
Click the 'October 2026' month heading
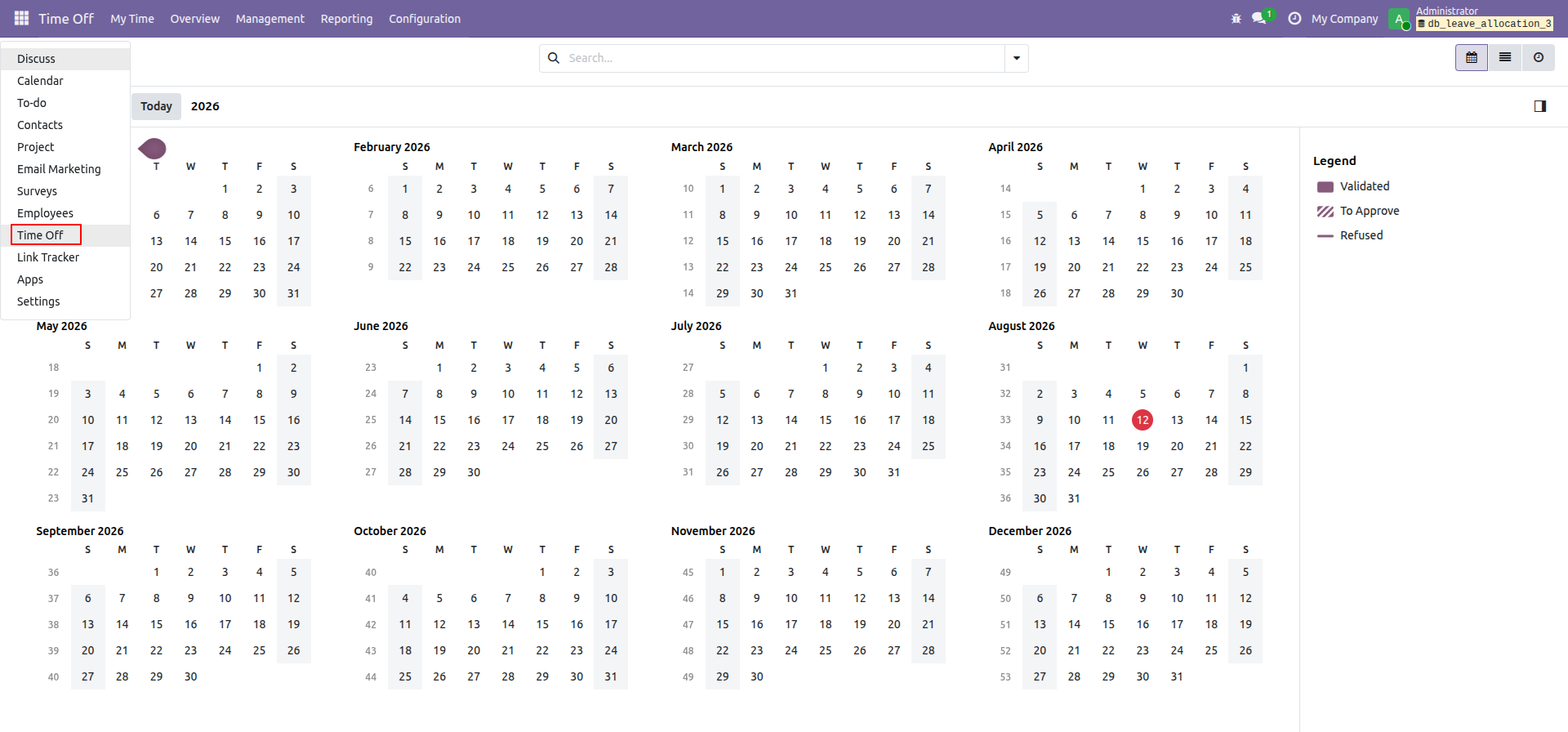(x=390, y=531)
